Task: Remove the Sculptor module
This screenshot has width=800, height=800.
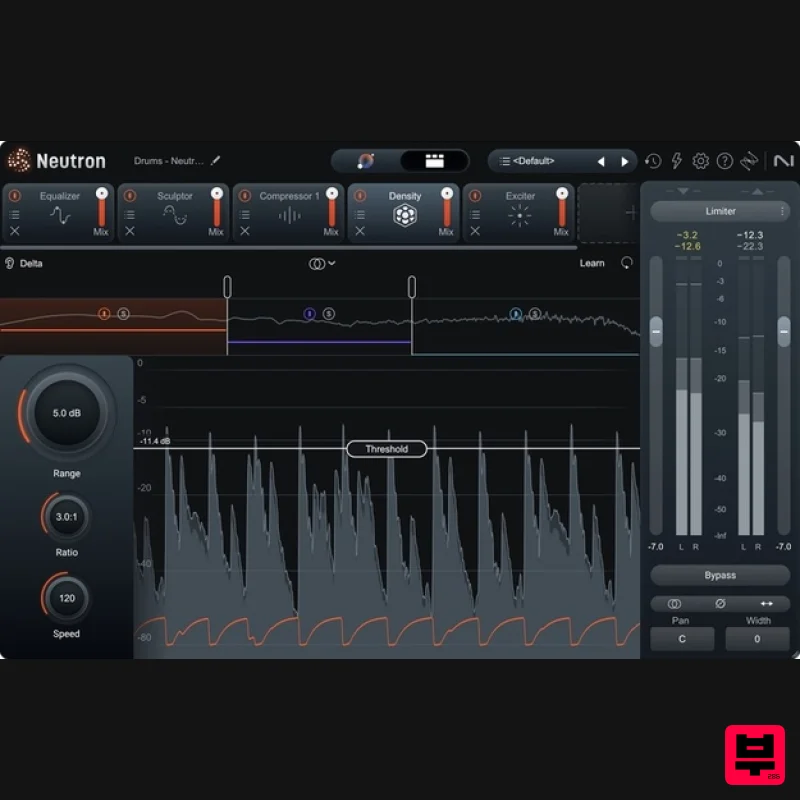Action: pyautogui.click(x=130, y=231)
